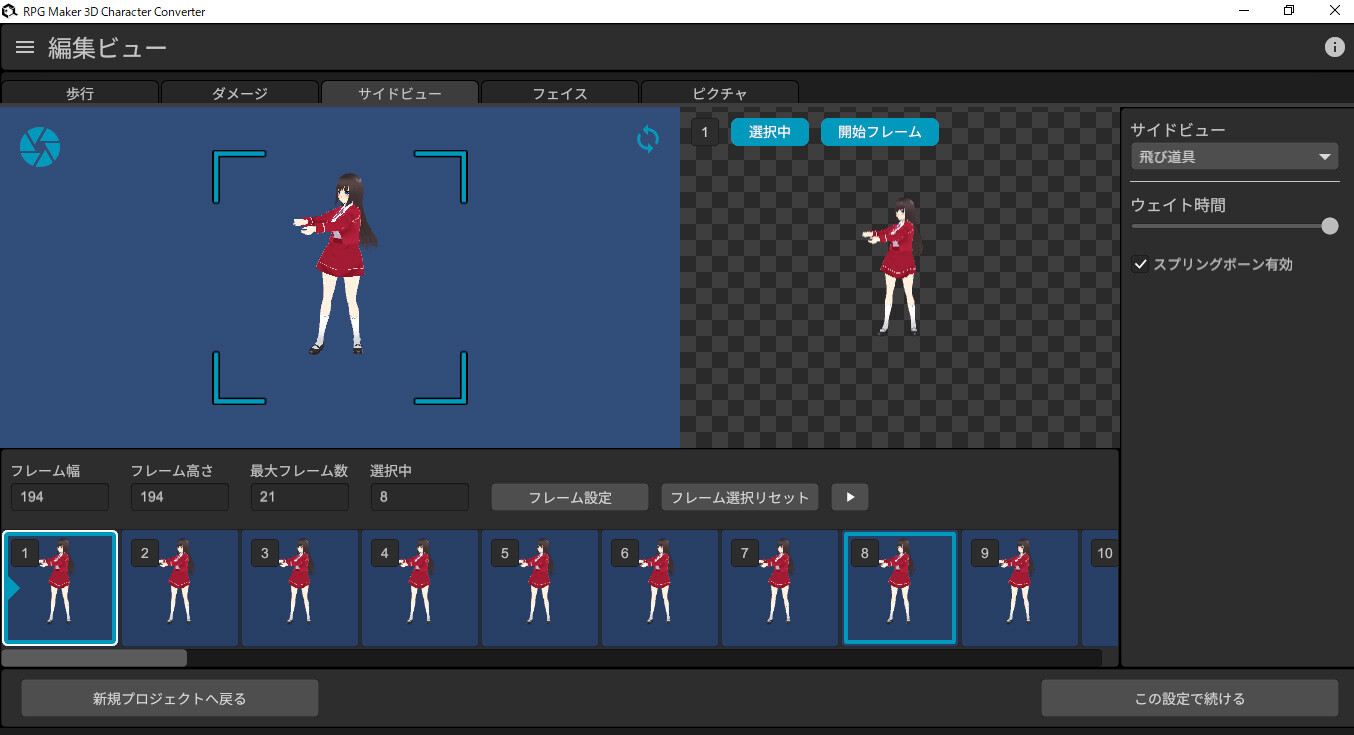1354x735 pixels.
Task: Open the 飛び道具 dropdown under サイドビュー
Action: 1234,156
